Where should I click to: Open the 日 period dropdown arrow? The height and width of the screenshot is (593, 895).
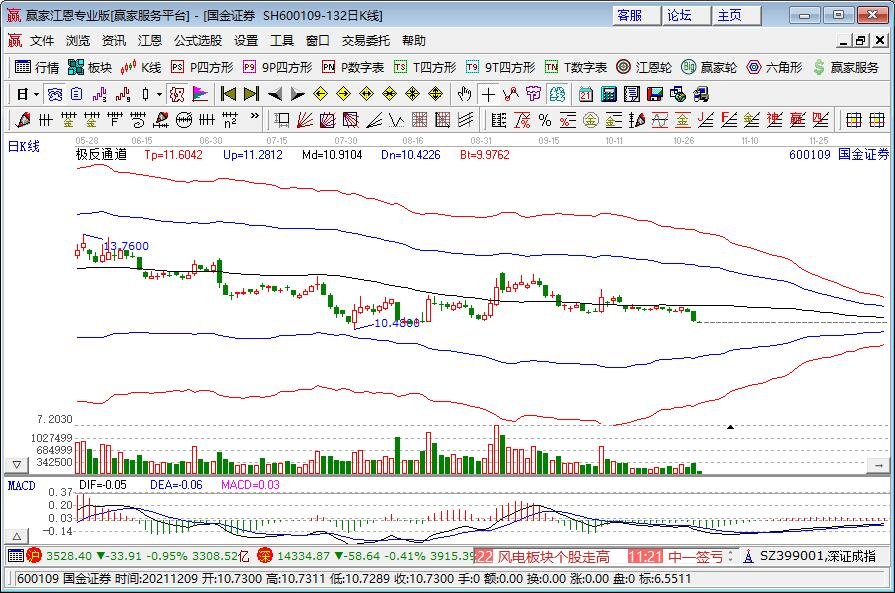(37, 94)
